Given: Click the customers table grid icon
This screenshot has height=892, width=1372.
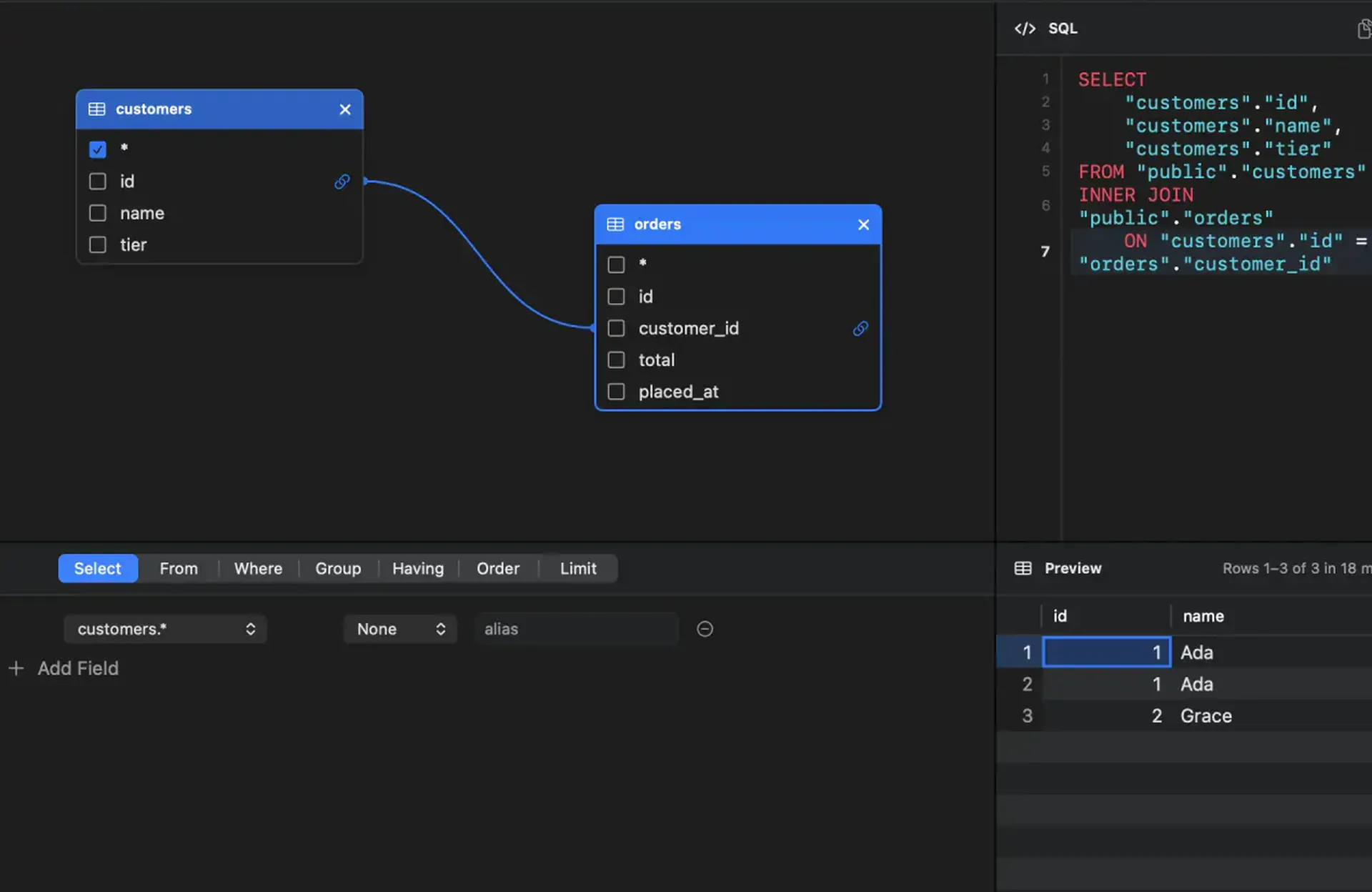Looking at the screenshot, I should tap(96, 109).
